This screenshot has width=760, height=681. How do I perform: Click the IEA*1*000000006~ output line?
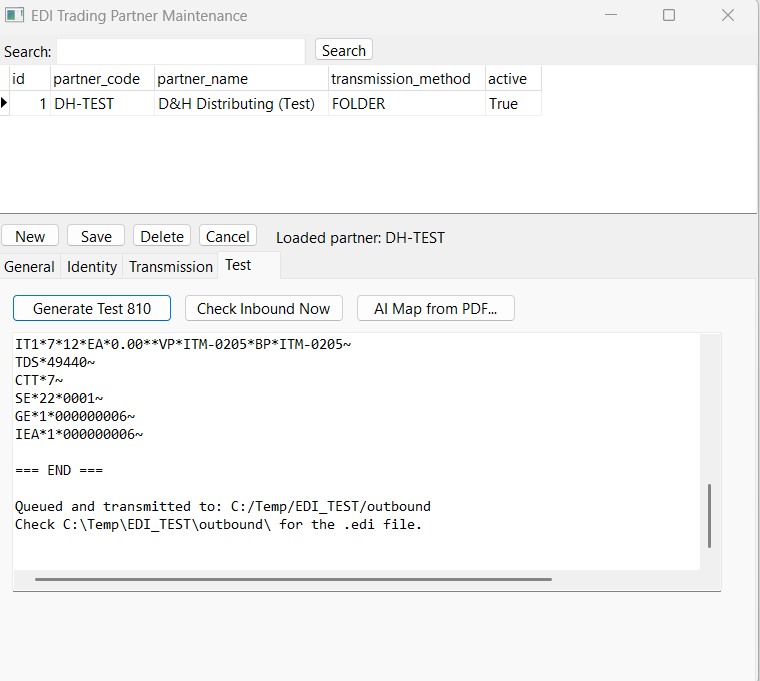pos(79,434)
